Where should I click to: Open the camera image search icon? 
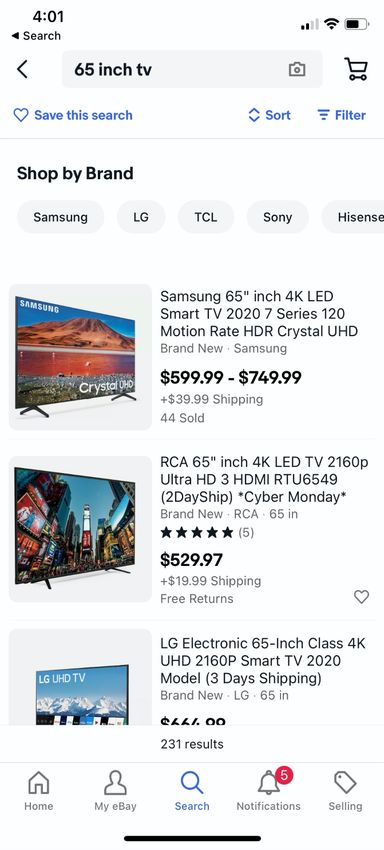tap(297, 69)
